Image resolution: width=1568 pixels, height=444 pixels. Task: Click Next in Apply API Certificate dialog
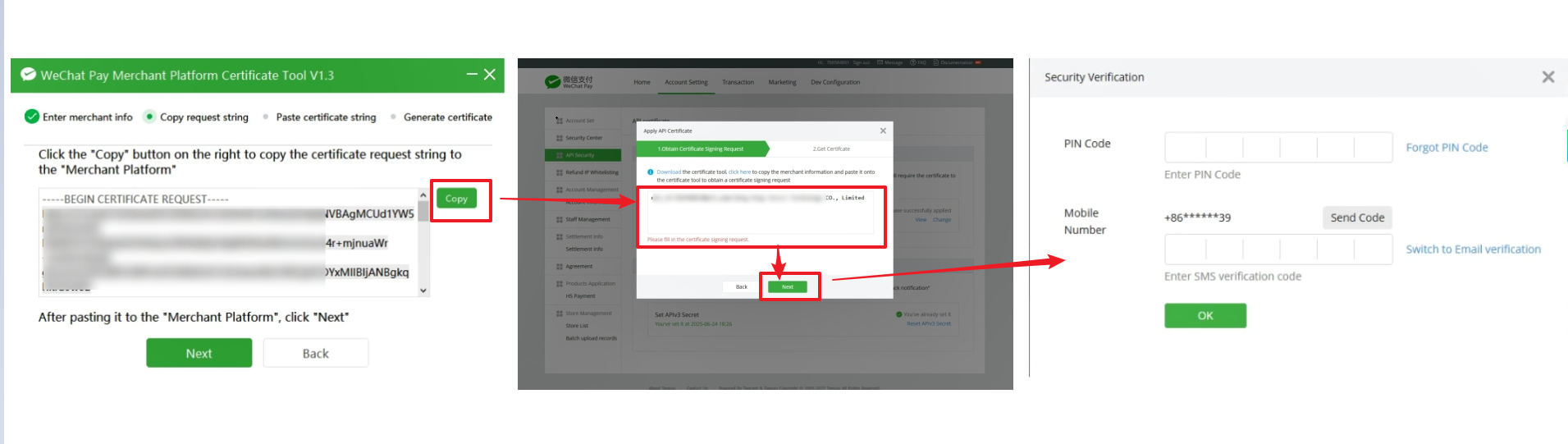tap(788, 286)
